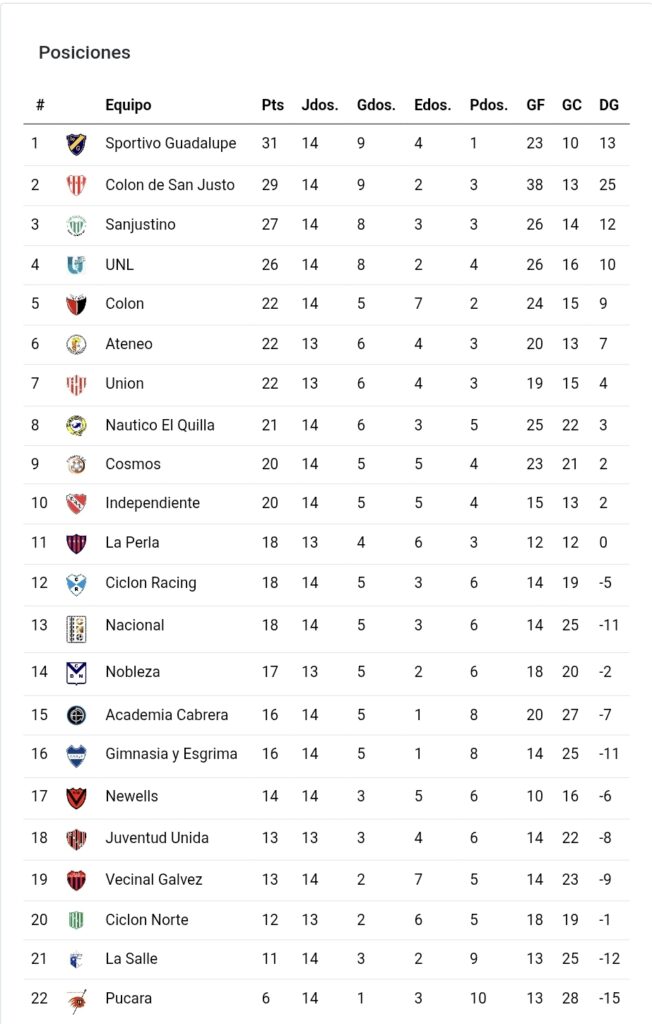Select the UNL team logo
The image size is (652, 1024).
click(x=76, y=264)
